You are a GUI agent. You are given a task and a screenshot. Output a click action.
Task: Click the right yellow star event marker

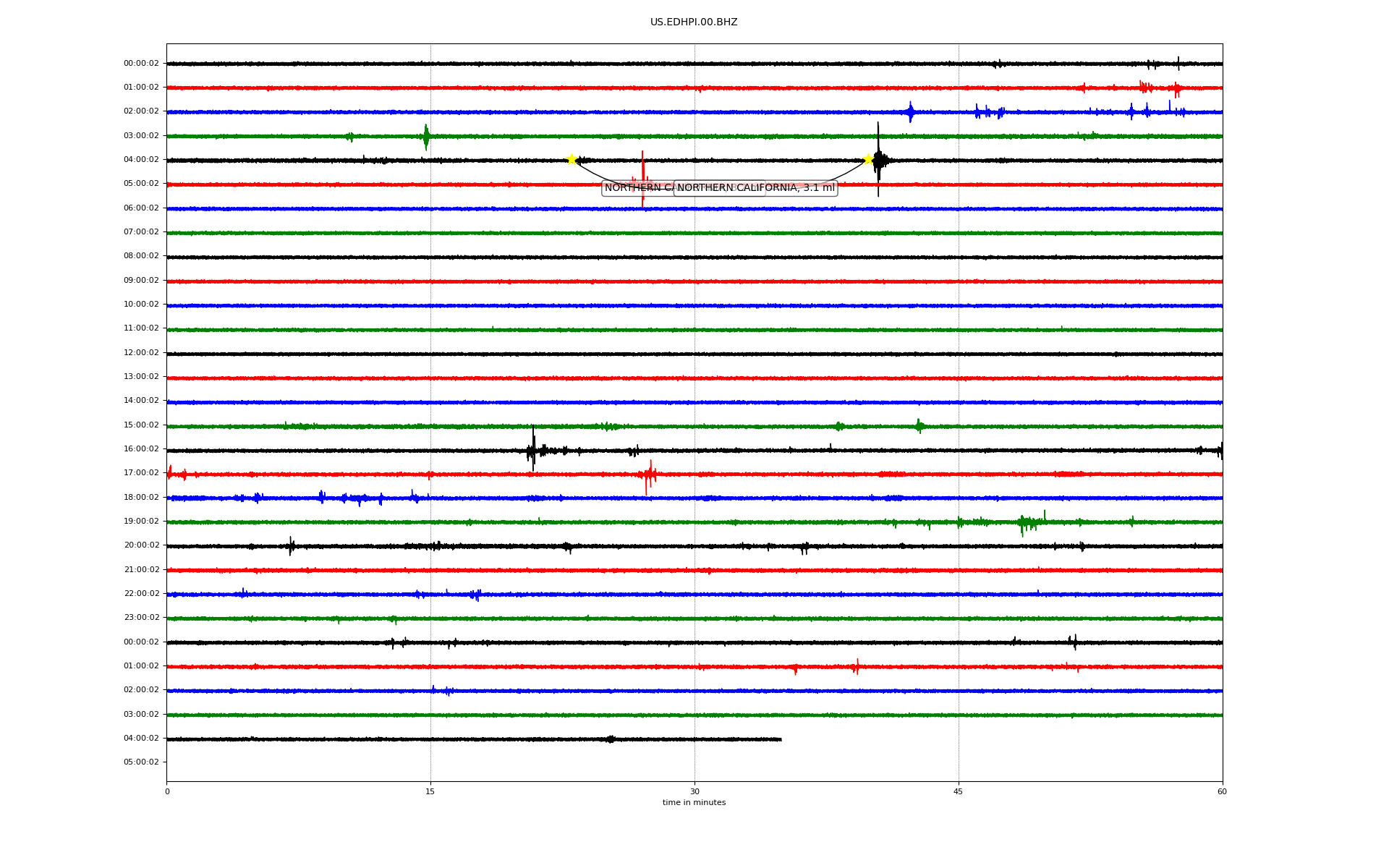868,159
